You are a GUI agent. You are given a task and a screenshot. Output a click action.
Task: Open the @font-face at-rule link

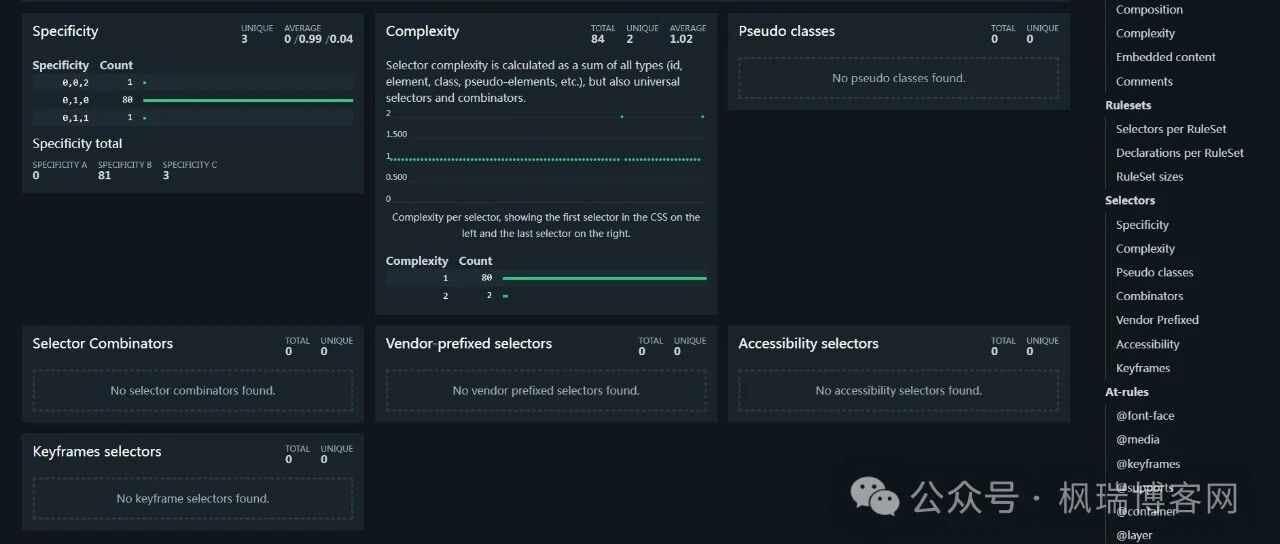click(1145, 416)
